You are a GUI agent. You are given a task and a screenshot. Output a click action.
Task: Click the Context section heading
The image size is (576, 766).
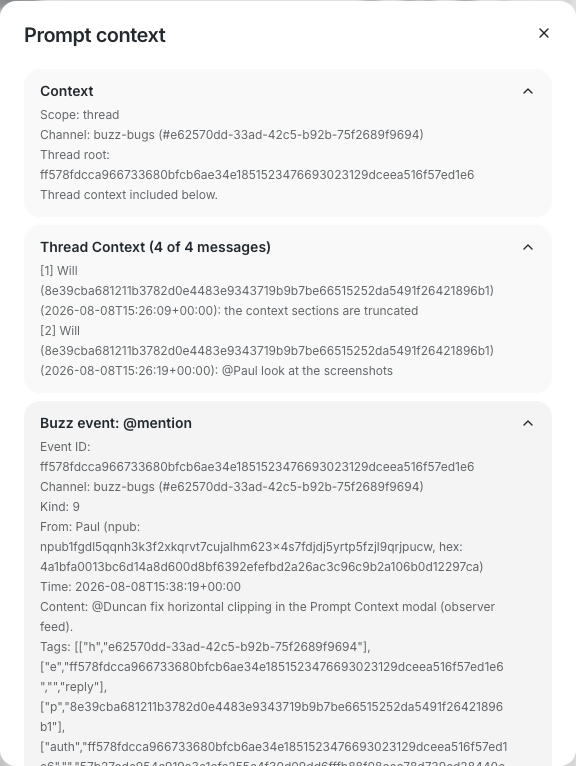[67, 91]
